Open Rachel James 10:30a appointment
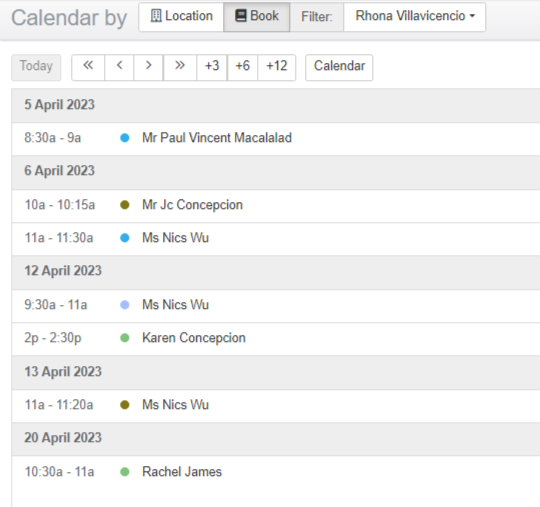This screenshot has height=507, width=540. (x=276, y=472)
